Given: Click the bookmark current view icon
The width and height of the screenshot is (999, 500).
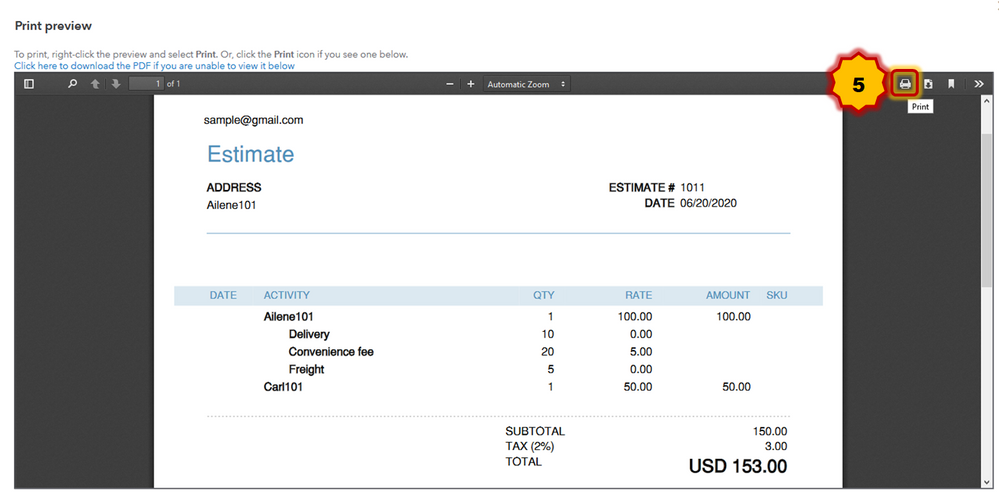Looking at the screenshot, I should [x=951, y=84].
